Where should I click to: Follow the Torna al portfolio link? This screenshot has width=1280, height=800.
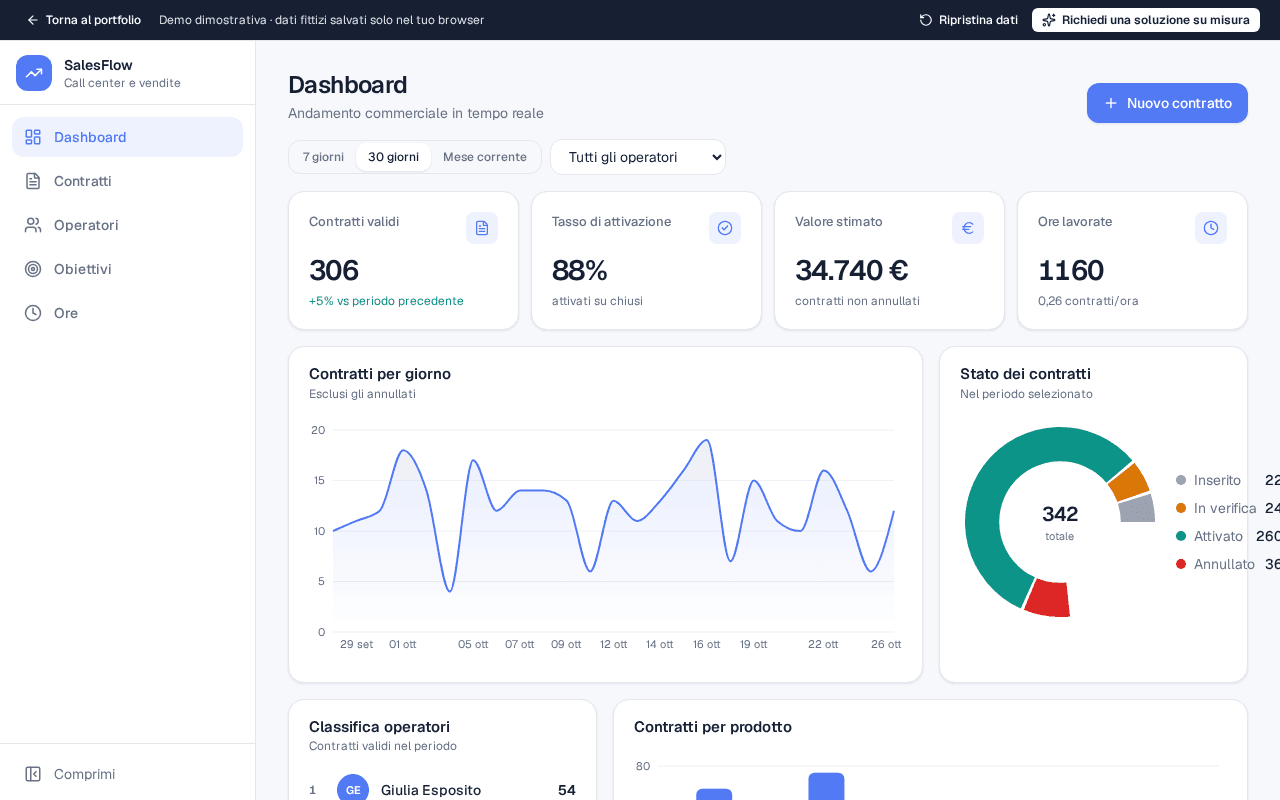[x=83, y=20]
